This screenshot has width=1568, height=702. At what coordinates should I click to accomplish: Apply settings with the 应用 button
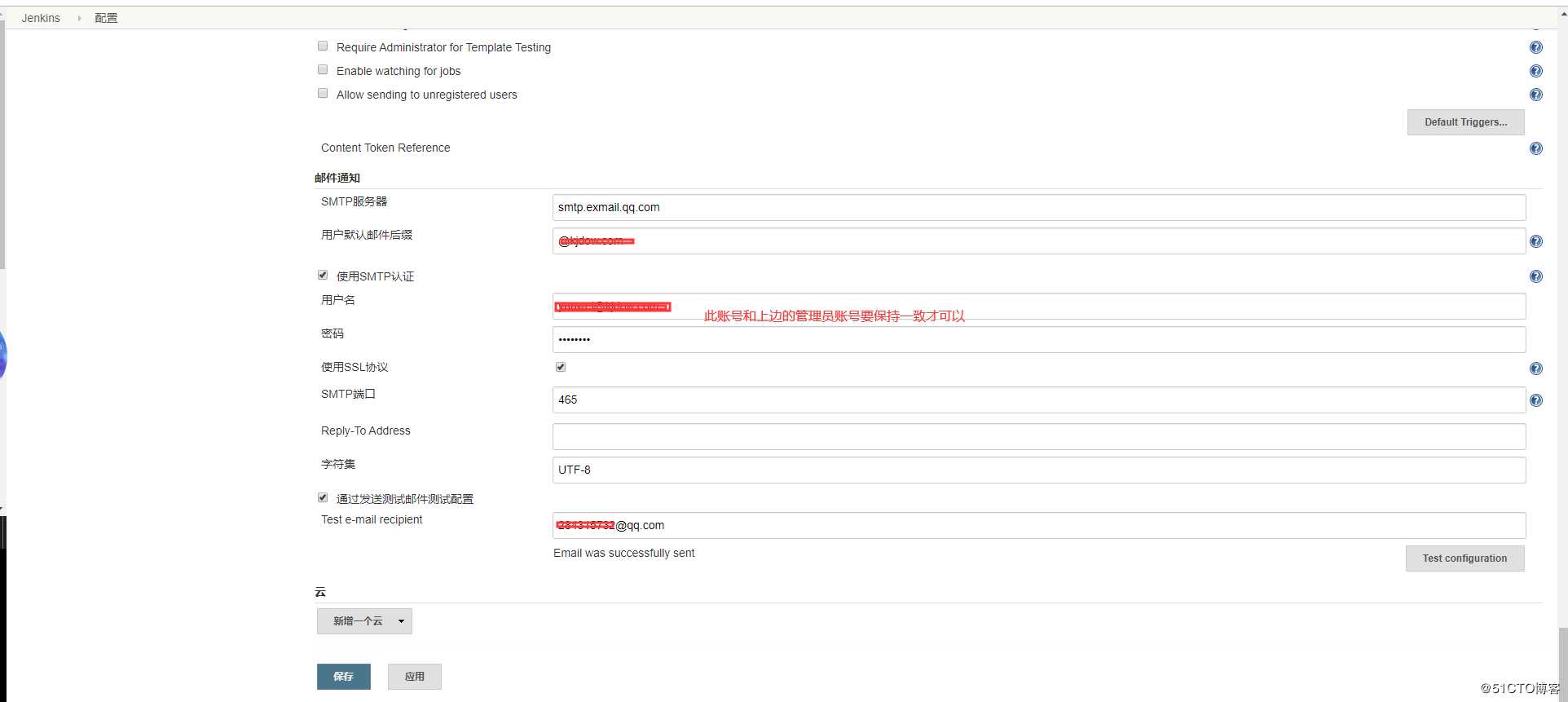pos(415,677)
